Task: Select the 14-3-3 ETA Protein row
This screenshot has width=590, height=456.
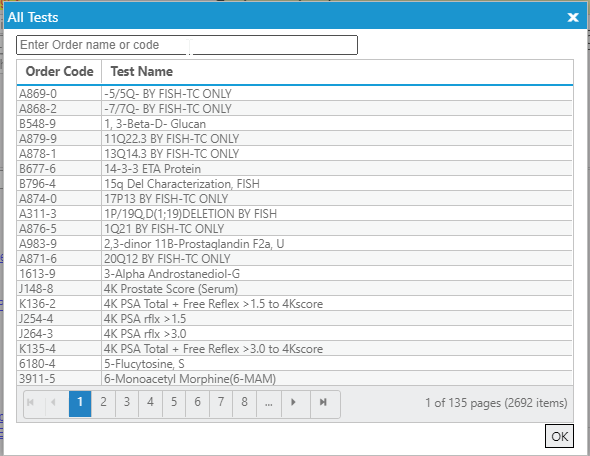Action: pos(295,169)
